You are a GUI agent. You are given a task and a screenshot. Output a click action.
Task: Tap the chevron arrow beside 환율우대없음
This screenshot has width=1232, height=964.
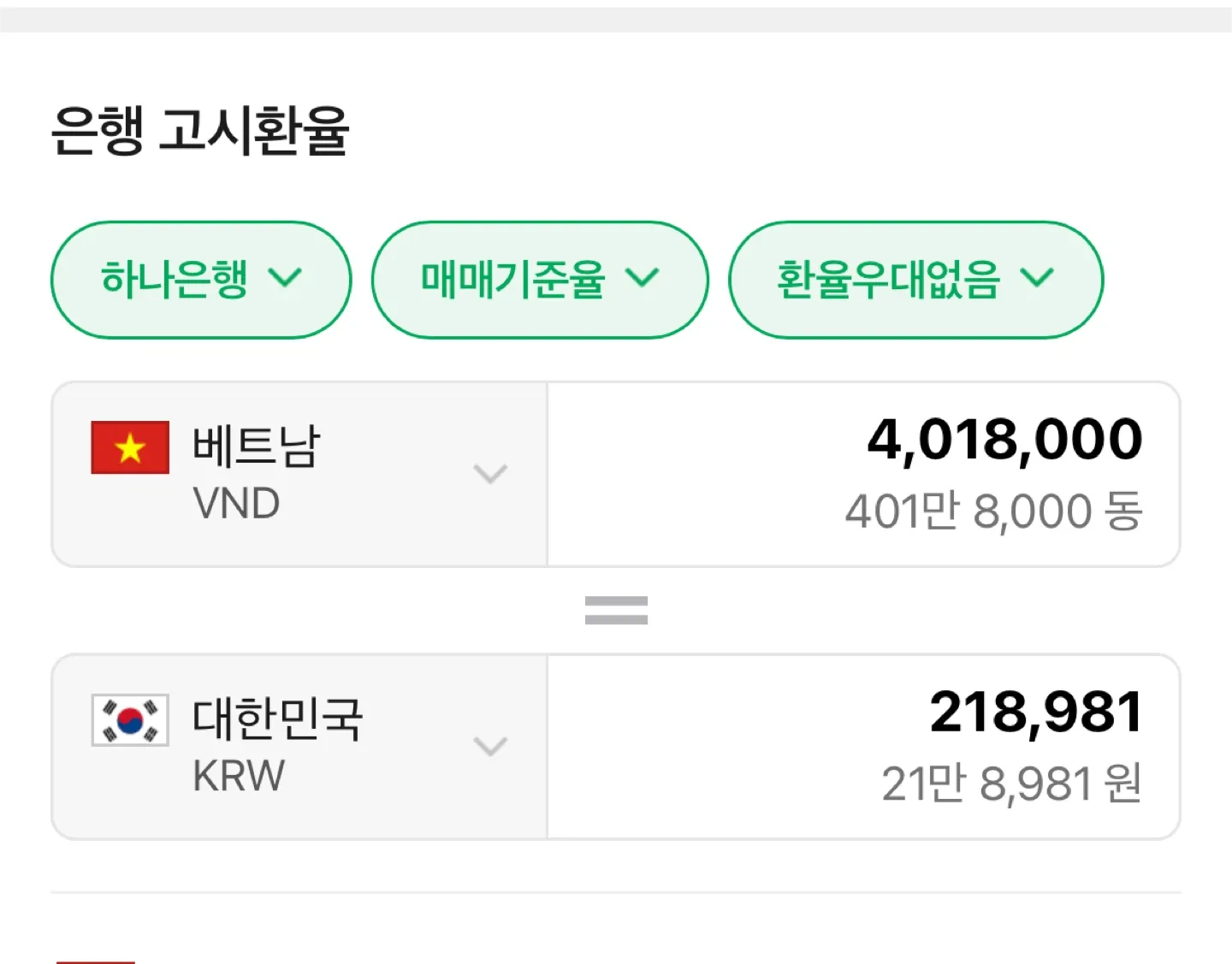1037,277
